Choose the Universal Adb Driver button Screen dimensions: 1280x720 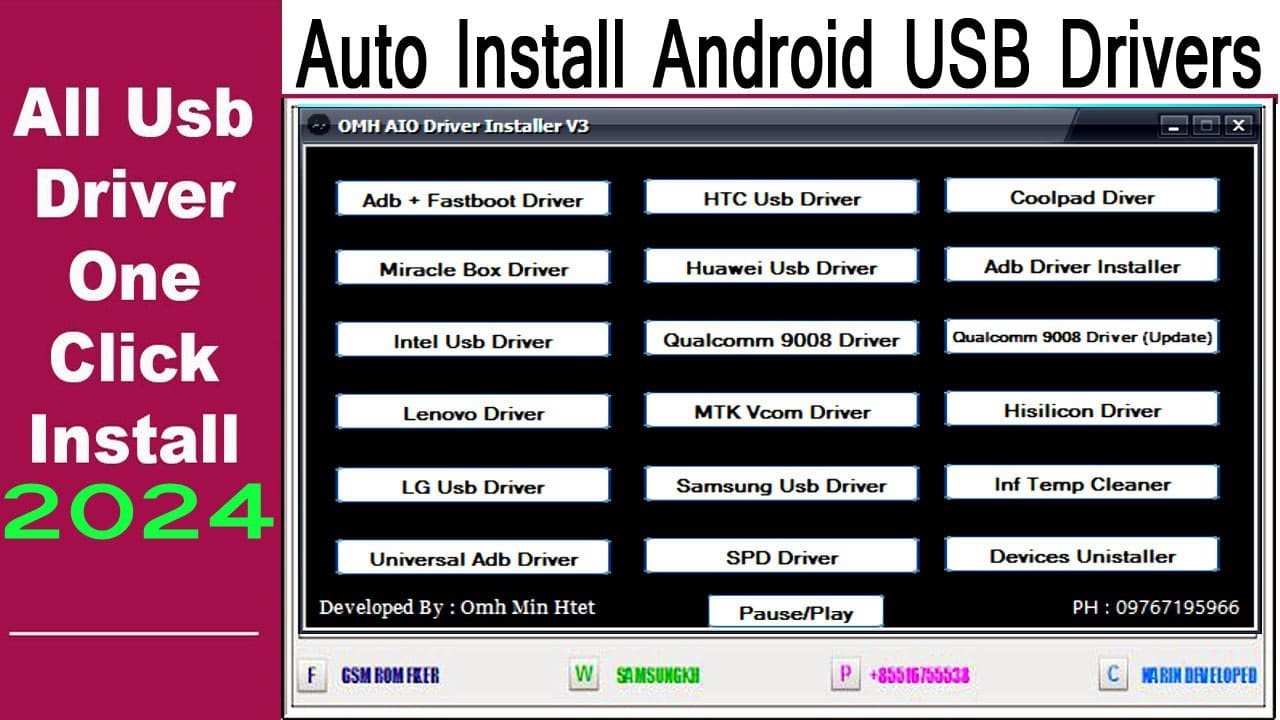coord(473,558)
